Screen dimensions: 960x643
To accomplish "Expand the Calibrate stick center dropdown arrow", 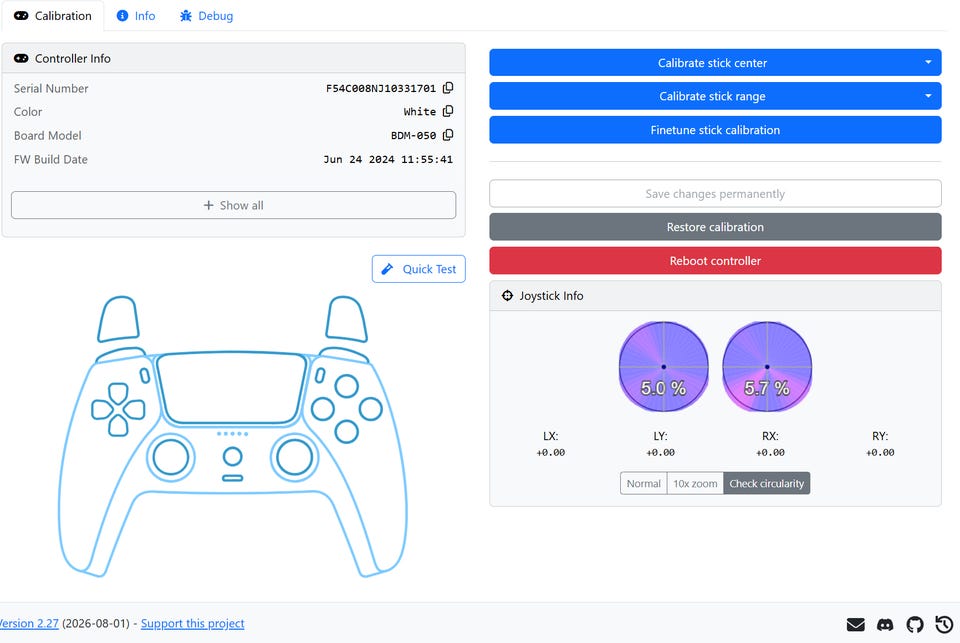I will (928, 62).
